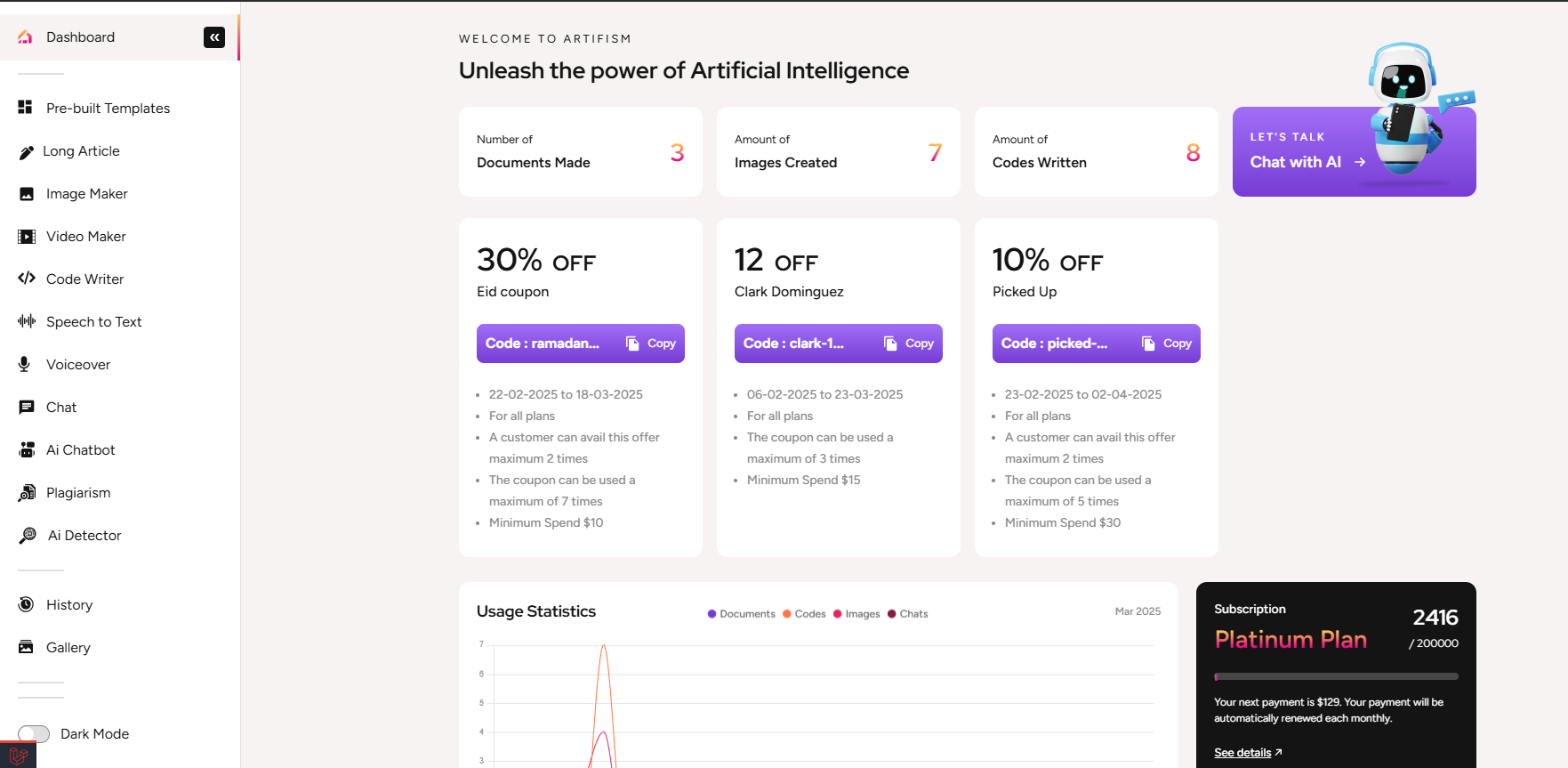Open the Chat with AI arrow

pos(1359,162)
